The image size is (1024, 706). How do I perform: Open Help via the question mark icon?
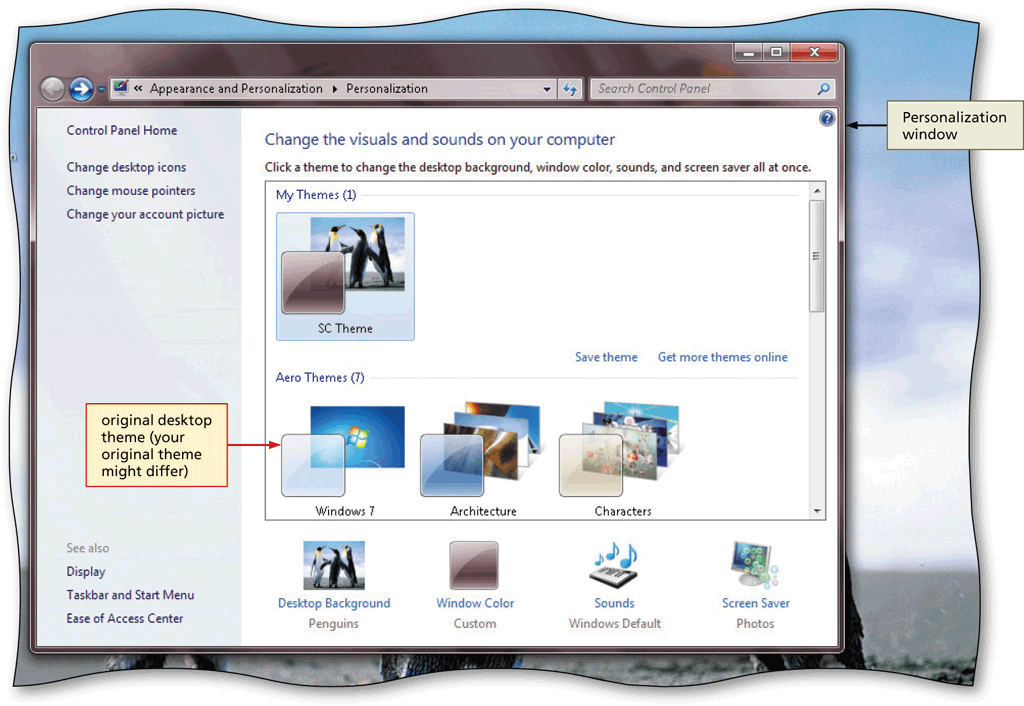(827, 118)
